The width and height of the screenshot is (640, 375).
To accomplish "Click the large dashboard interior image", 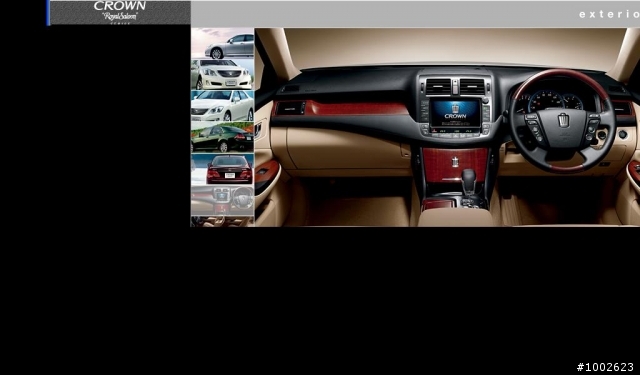I will 447,127.
